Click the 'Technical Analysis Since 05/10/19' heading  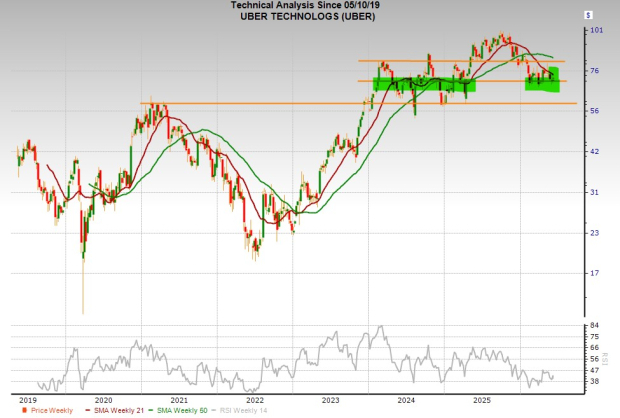click(305, 5)
